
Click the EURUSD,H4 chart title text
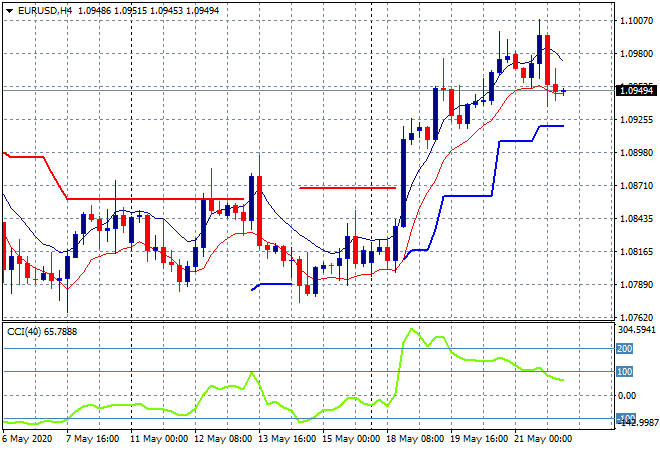[45, 11]
